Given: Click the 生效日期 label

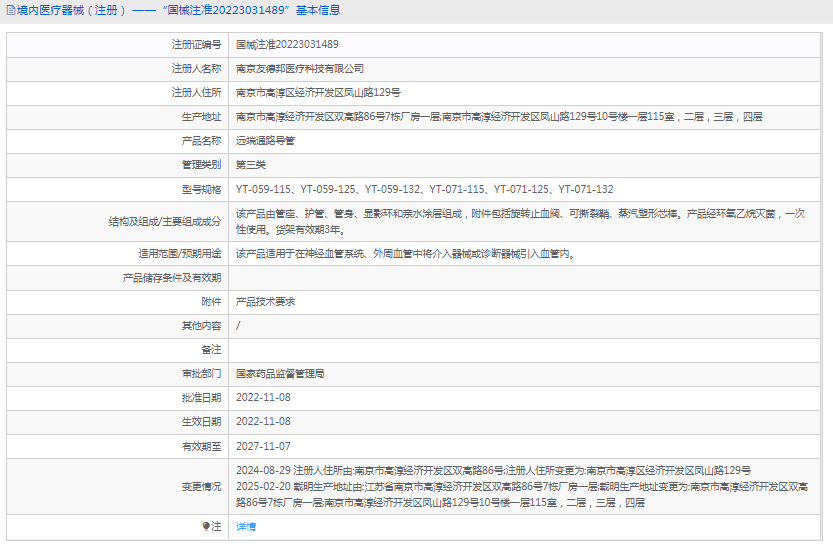Looking at the screenshot, I should click(201, 421).
